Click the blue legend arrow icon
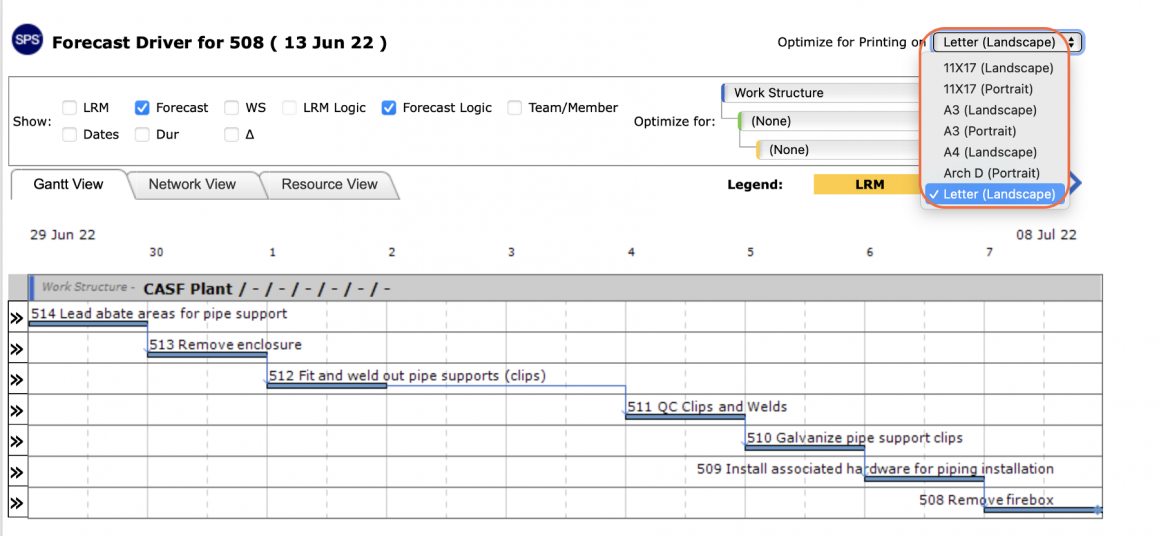Image resolution: width=1170 pixels, height=536 pixels. point(1075,183)
